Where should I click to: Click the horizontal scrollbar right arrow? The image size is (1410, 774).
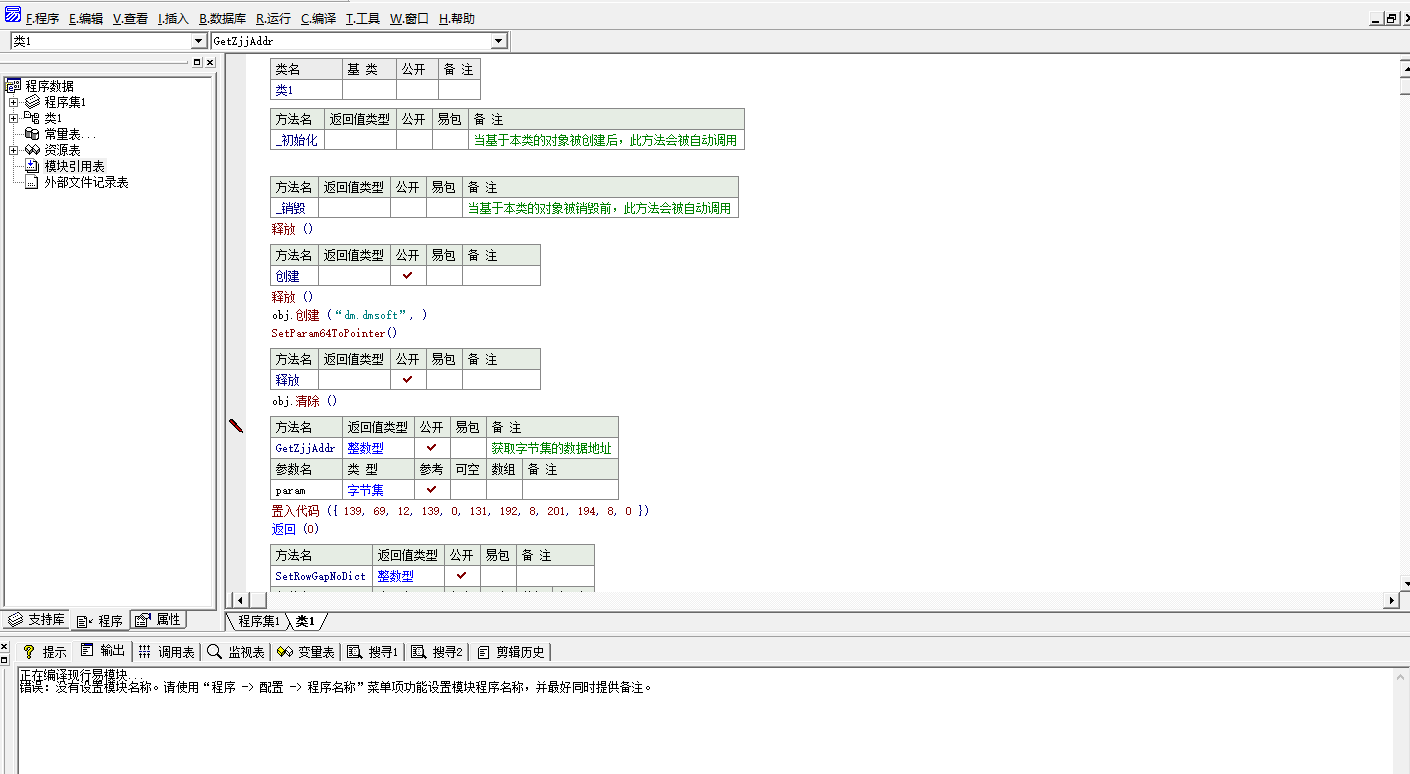pos(1391,600)
